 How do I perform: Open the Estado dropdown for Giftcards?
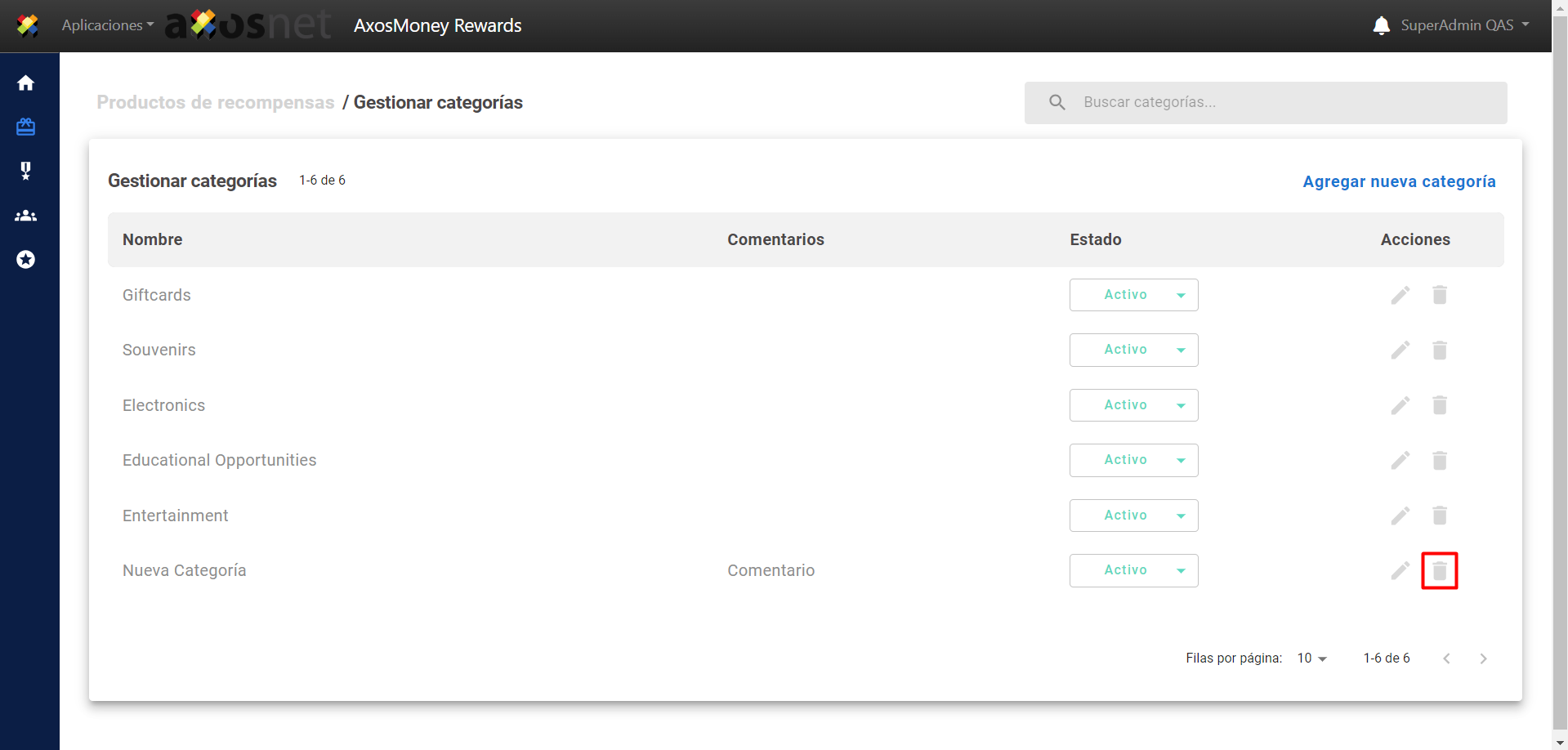(1133, 295)
